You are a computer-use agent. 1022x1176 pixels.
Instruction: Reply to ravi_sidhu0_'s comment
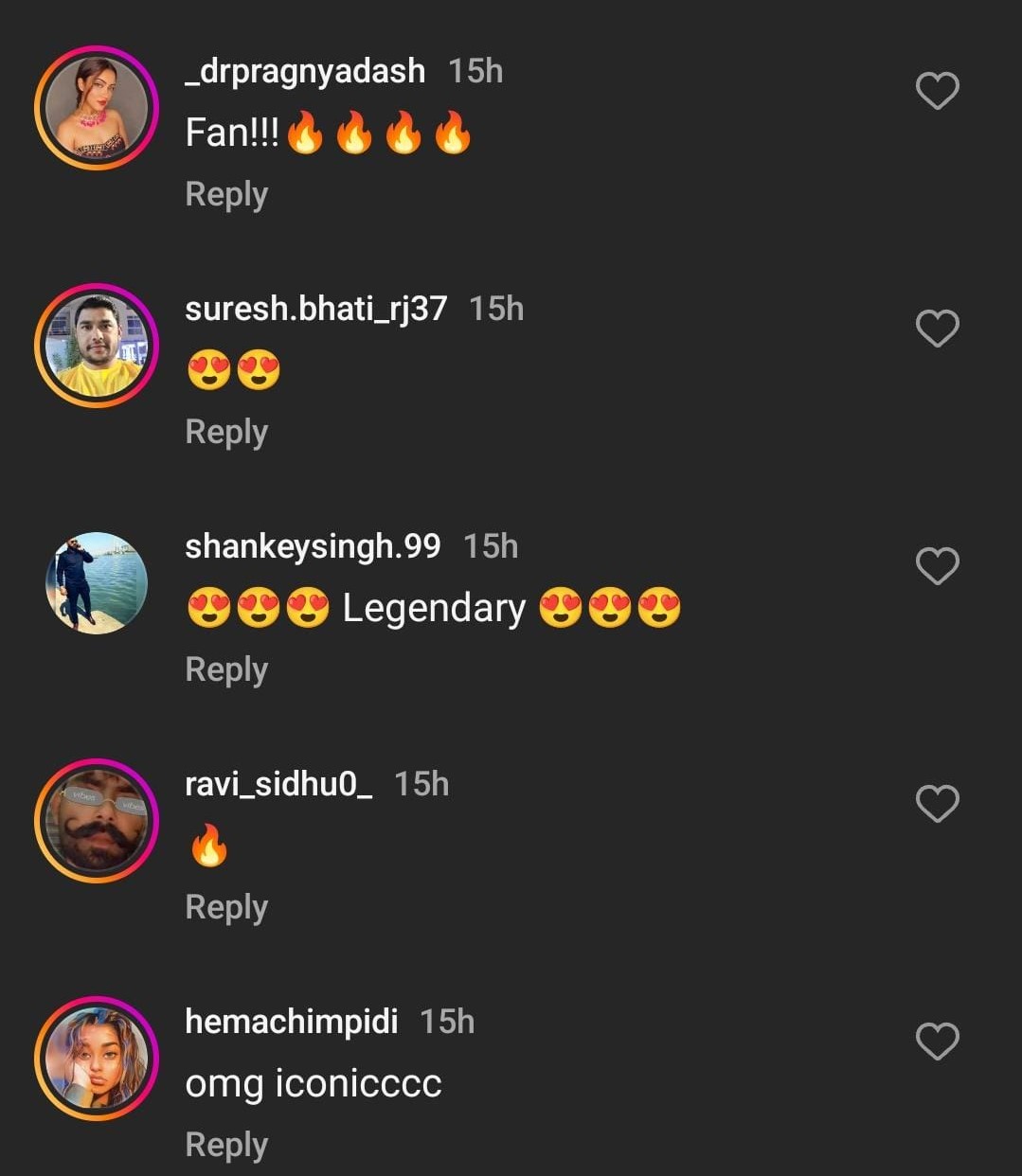pos(226,907)
